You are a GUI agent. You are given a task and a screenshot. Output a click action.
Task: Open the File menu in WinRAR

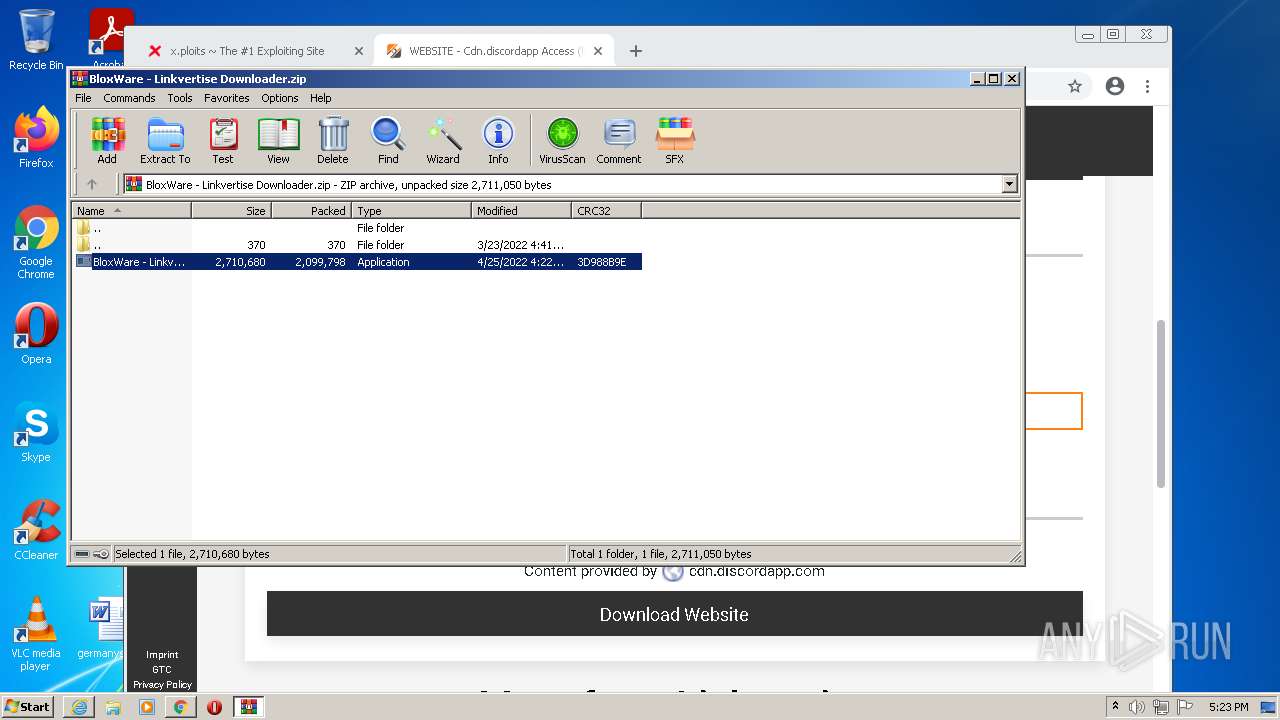pos(83,98)
